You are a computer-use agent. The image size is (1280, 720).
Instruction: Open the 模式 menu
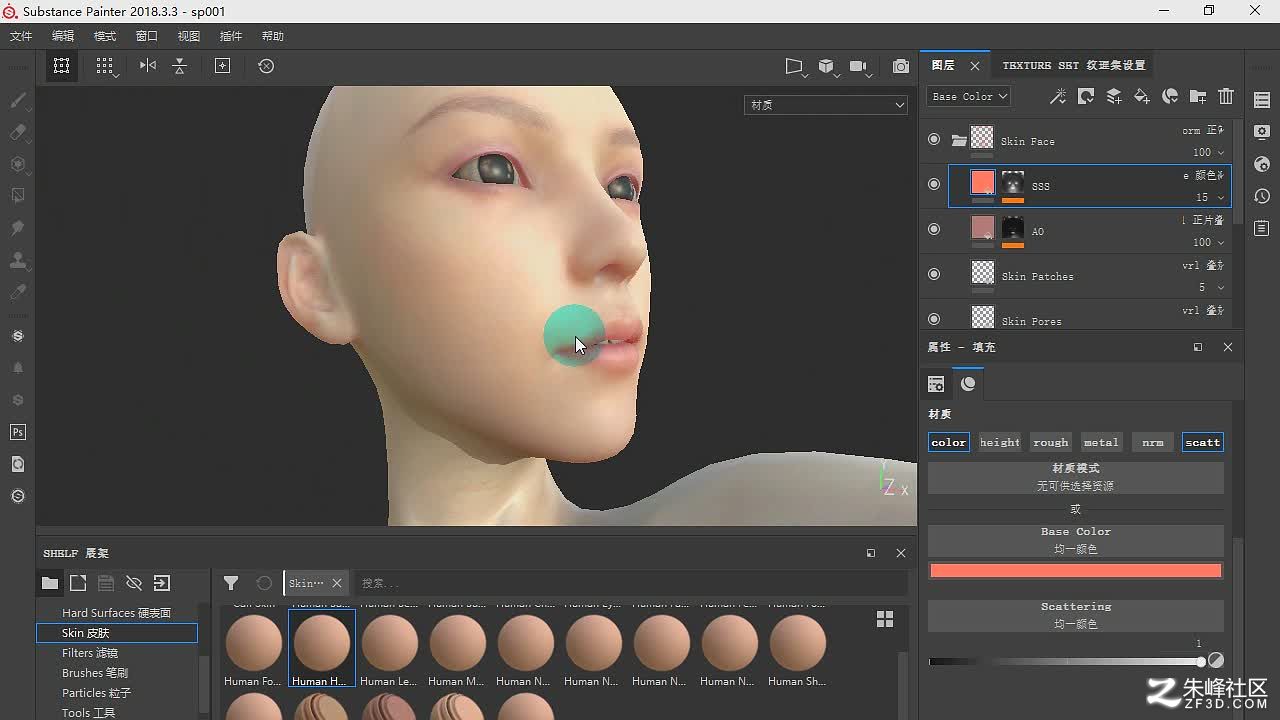click(105, 36)
